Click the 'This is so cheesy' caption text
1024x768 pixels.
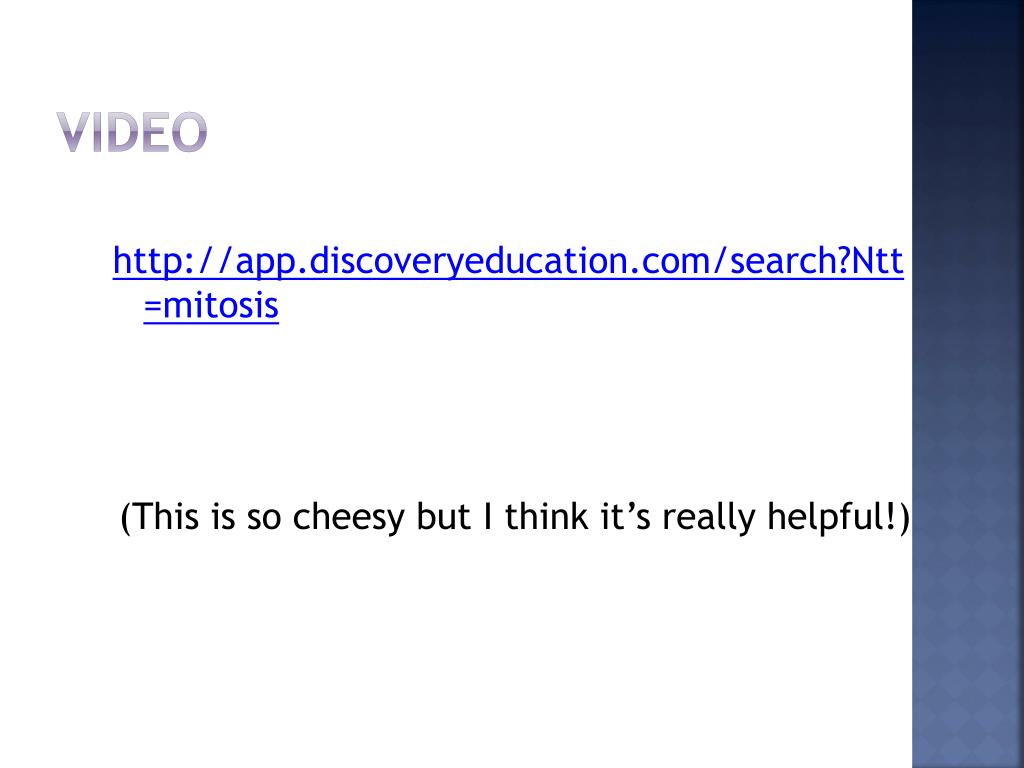515,517
